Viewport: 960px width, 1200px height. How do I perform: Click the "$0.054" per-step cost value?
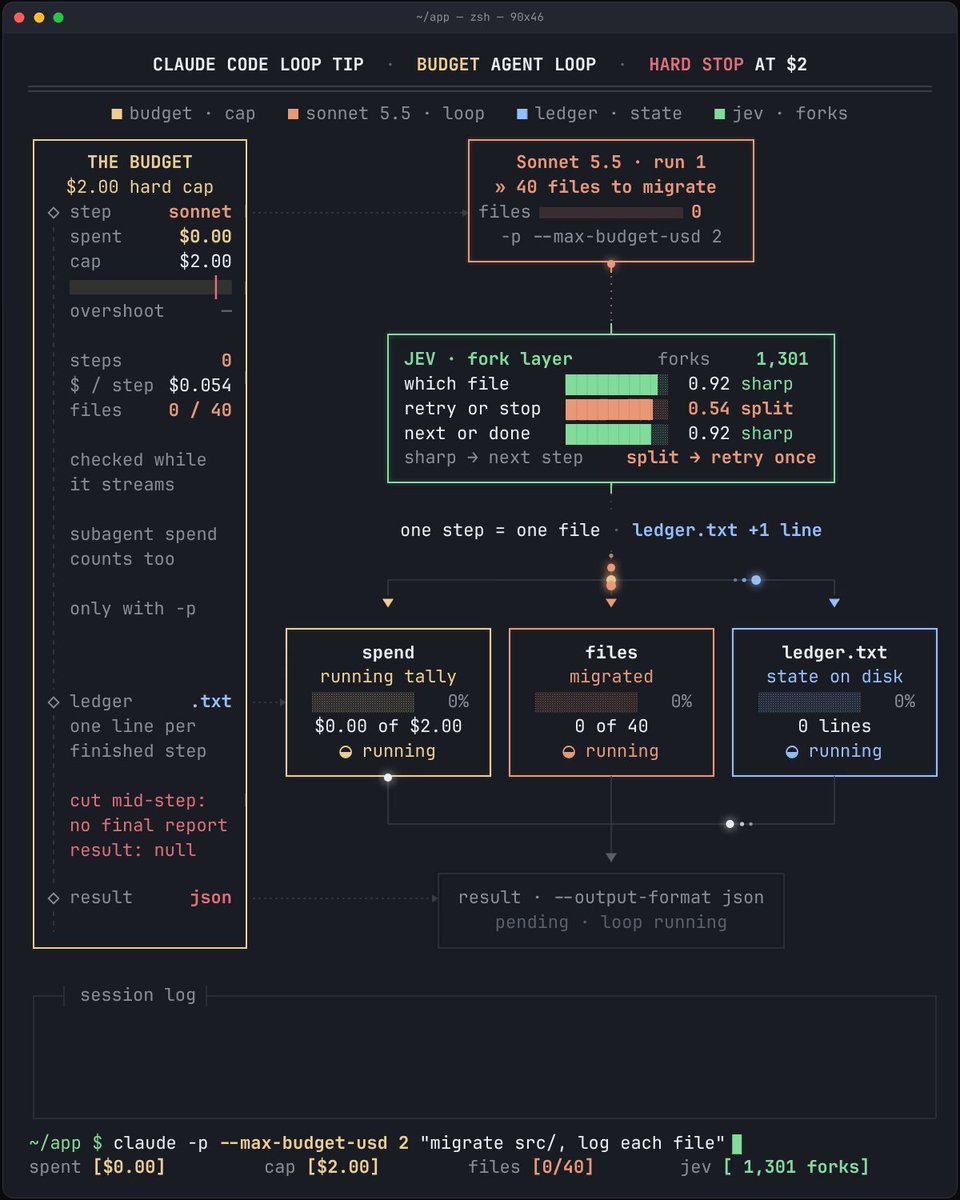[200, 385]
